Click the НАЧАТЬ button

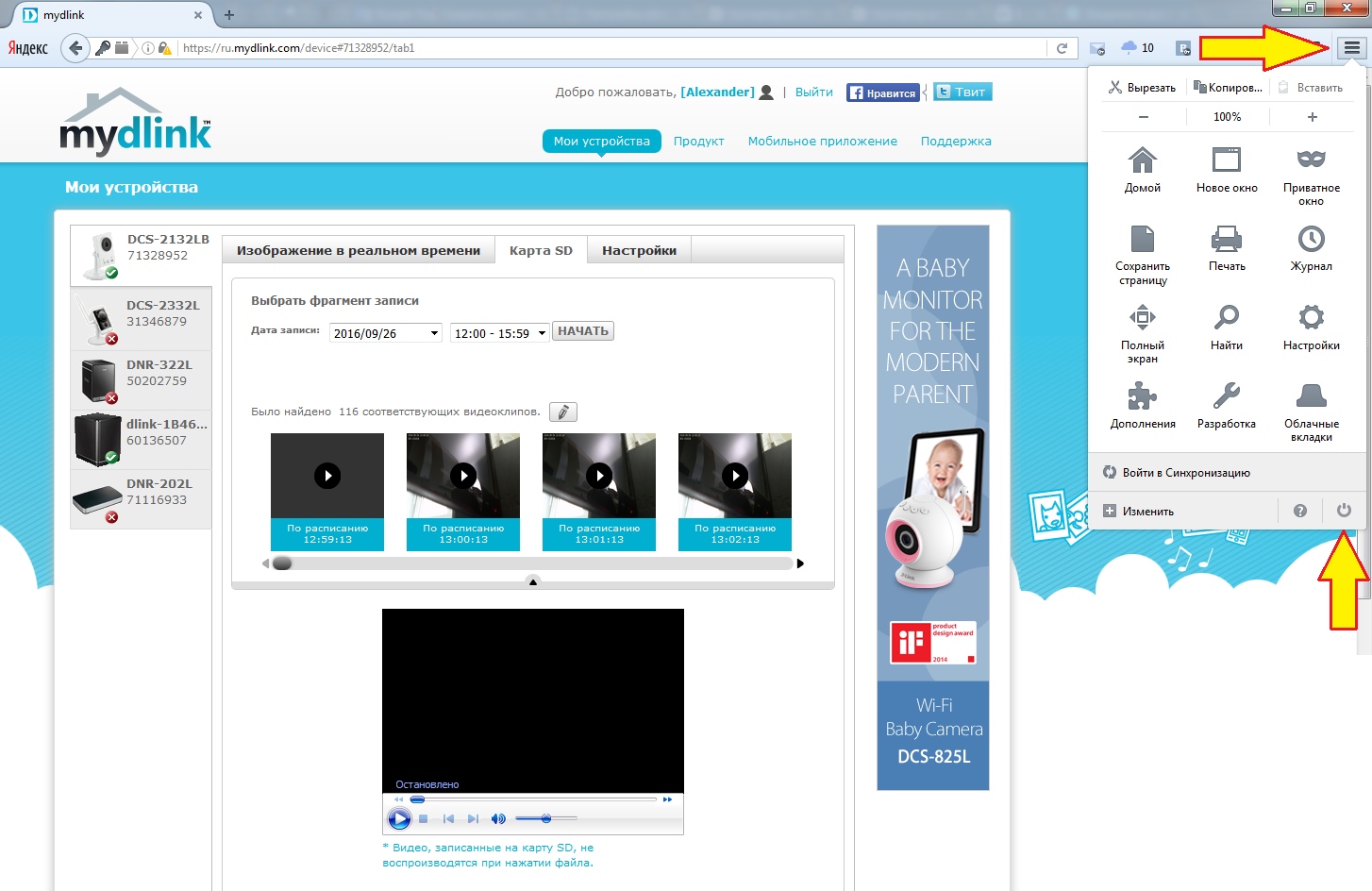tap(582, 331)
